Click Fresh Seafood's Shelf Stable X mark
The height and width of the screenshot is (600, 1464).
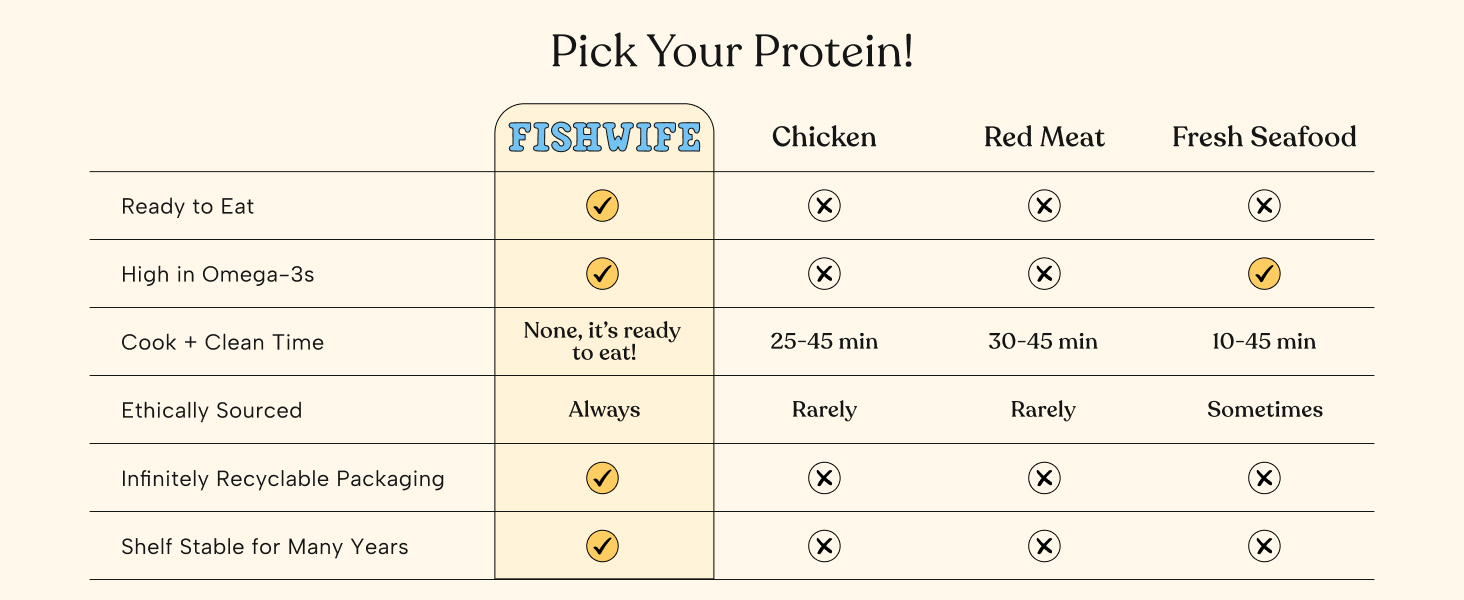pyautogui.click(x=1264, y=546)
